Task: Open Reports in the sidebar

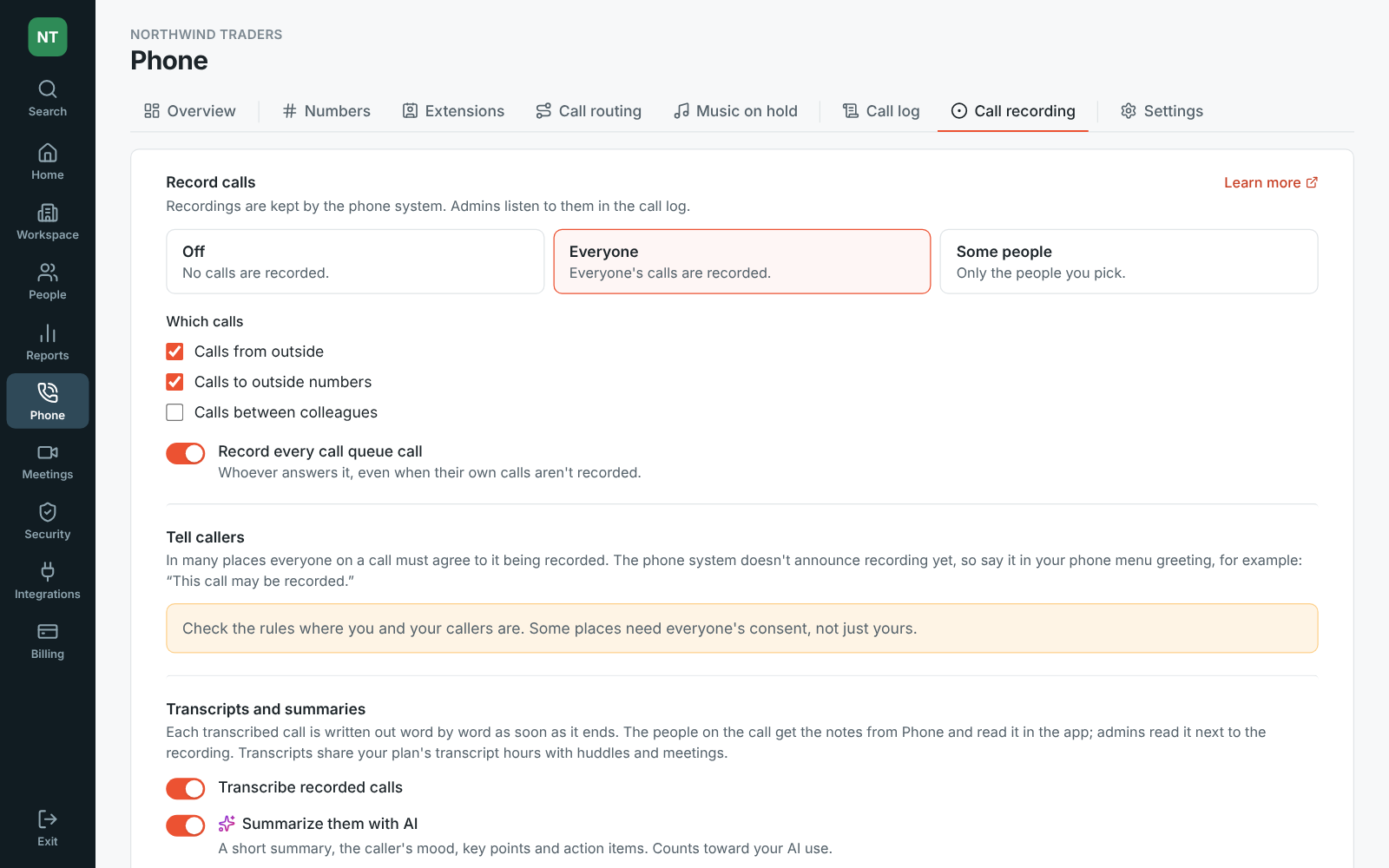Action: 48,343
